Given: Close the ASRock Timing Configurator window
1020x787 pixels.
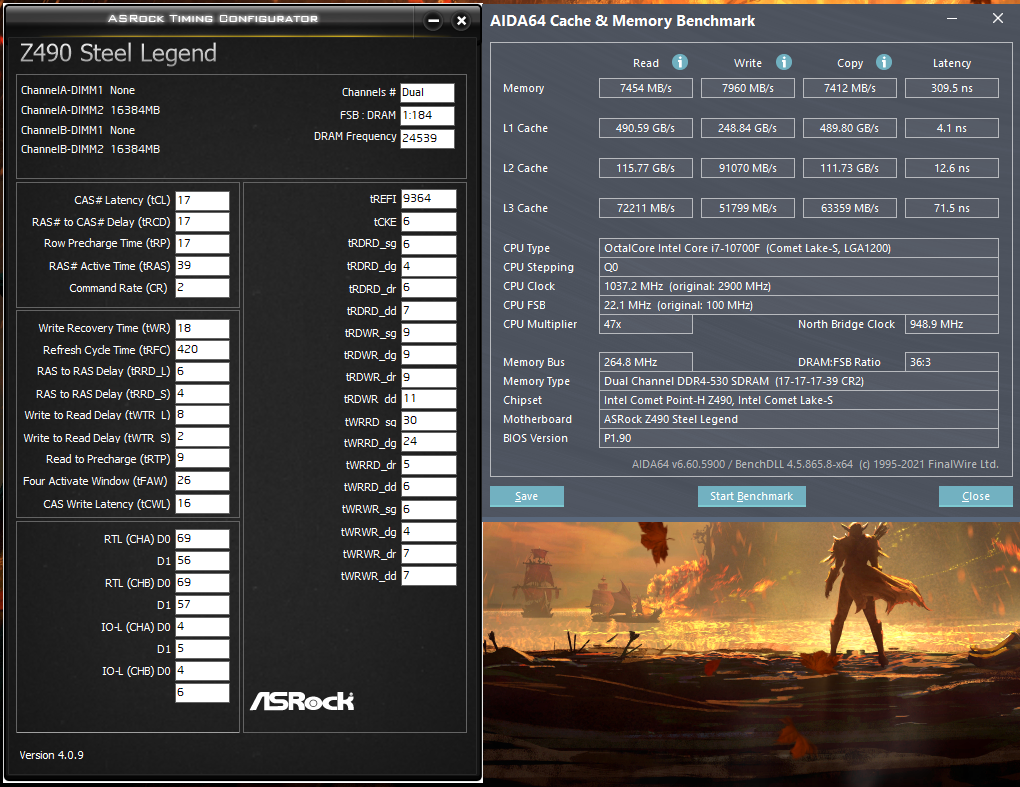Looking at the screenshot, I should point(461,21).
